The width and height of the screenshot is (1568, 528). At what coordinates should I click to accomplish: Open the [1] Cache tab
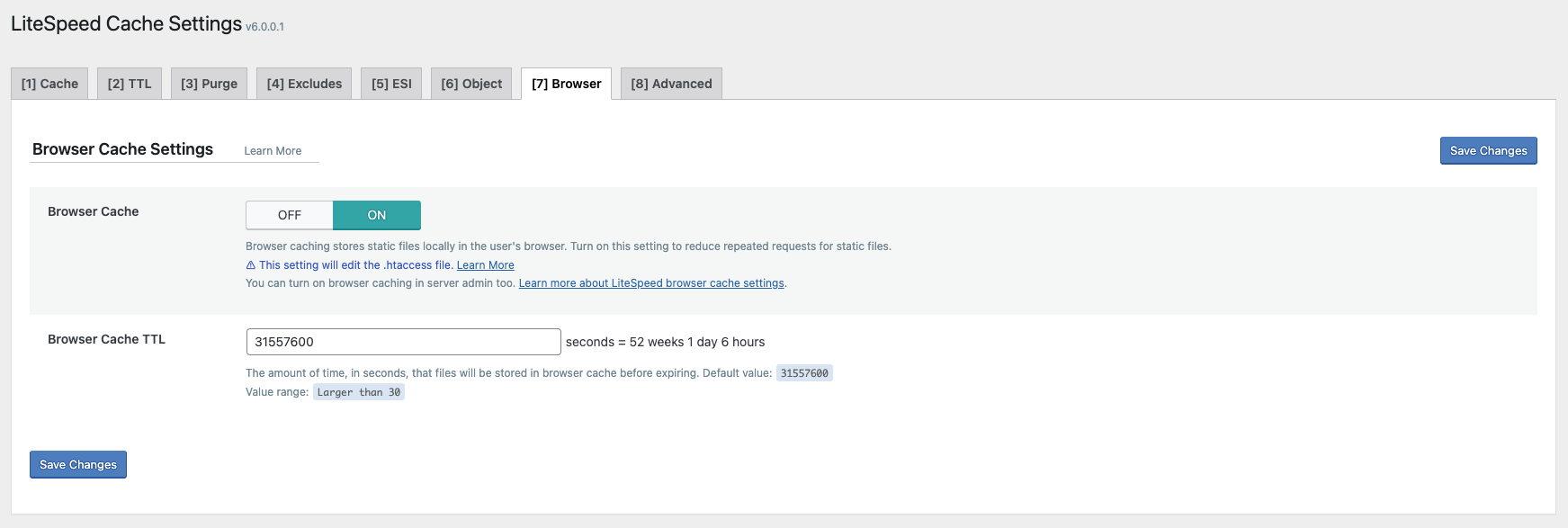[49, 84]
